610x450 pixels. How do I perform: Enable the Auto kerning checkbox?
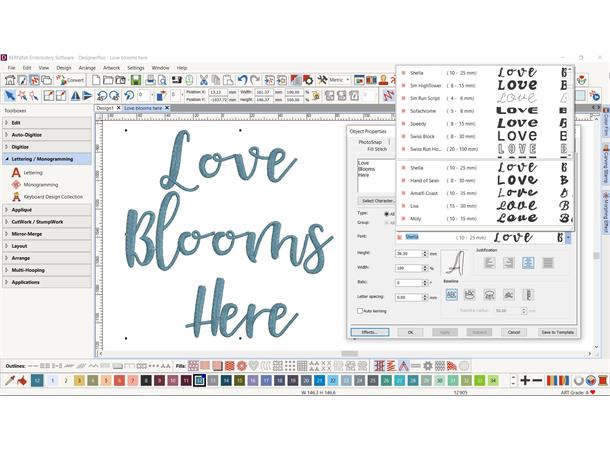coord(362,311)
